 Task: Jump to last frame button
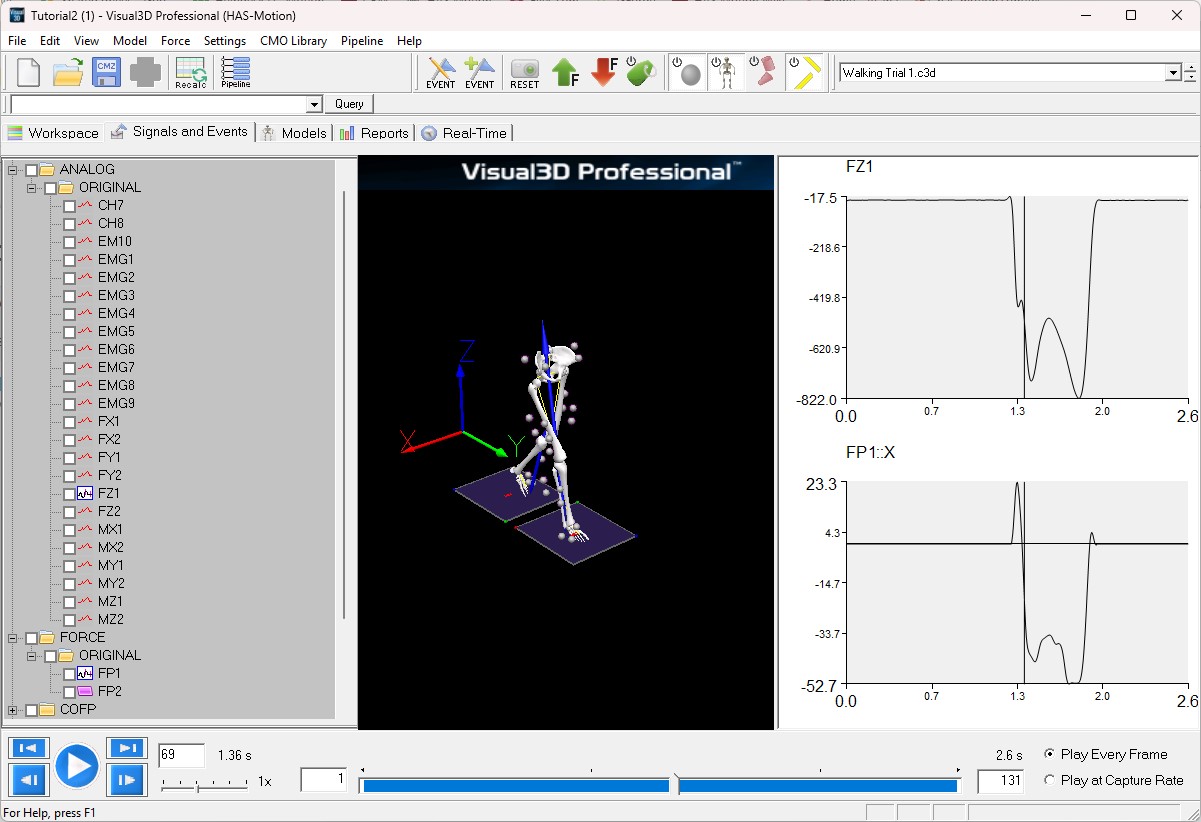(x=127, y=748)
